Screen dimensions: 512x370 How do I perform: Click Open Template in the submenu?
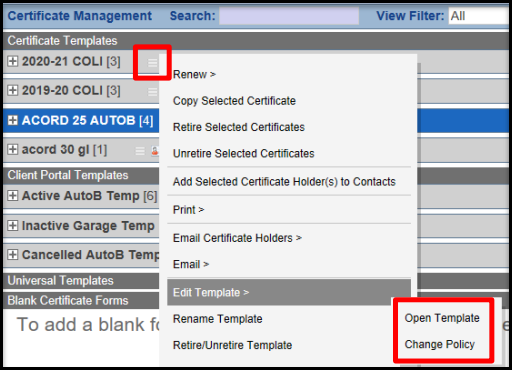click(442, 318)
